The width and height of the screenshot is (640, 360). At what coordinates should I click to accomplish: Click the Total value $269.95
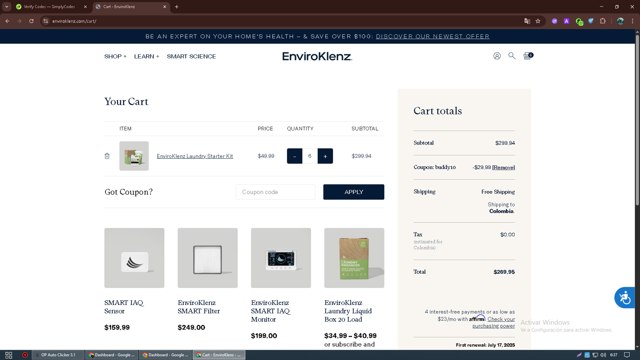pos(504,272)
